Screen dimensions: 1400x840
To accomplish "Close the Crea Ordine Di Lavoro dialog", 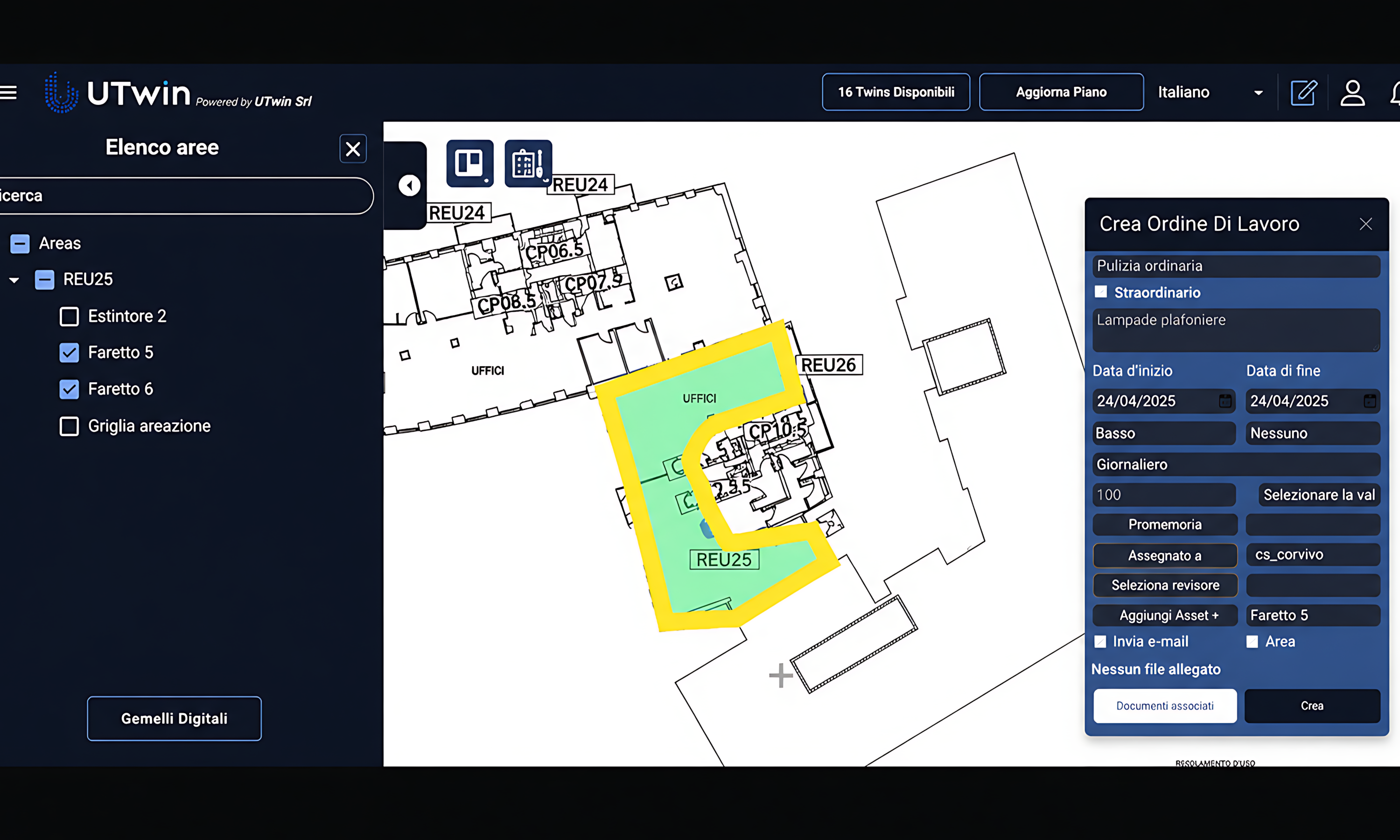I will point(1366,224).
